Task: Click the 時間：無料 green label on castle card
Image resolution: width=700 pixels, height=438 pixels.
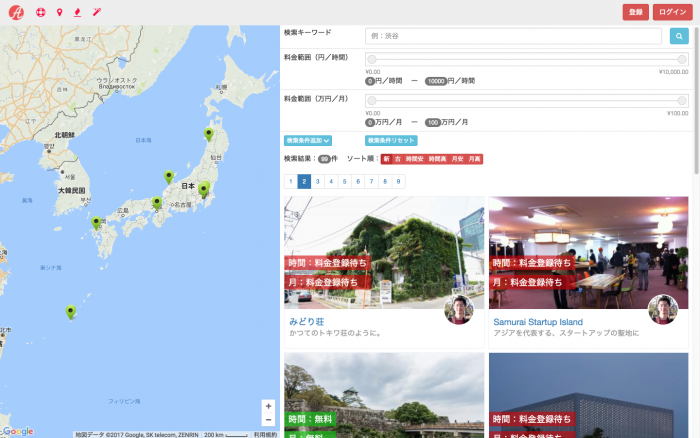Action: point(310,419)
